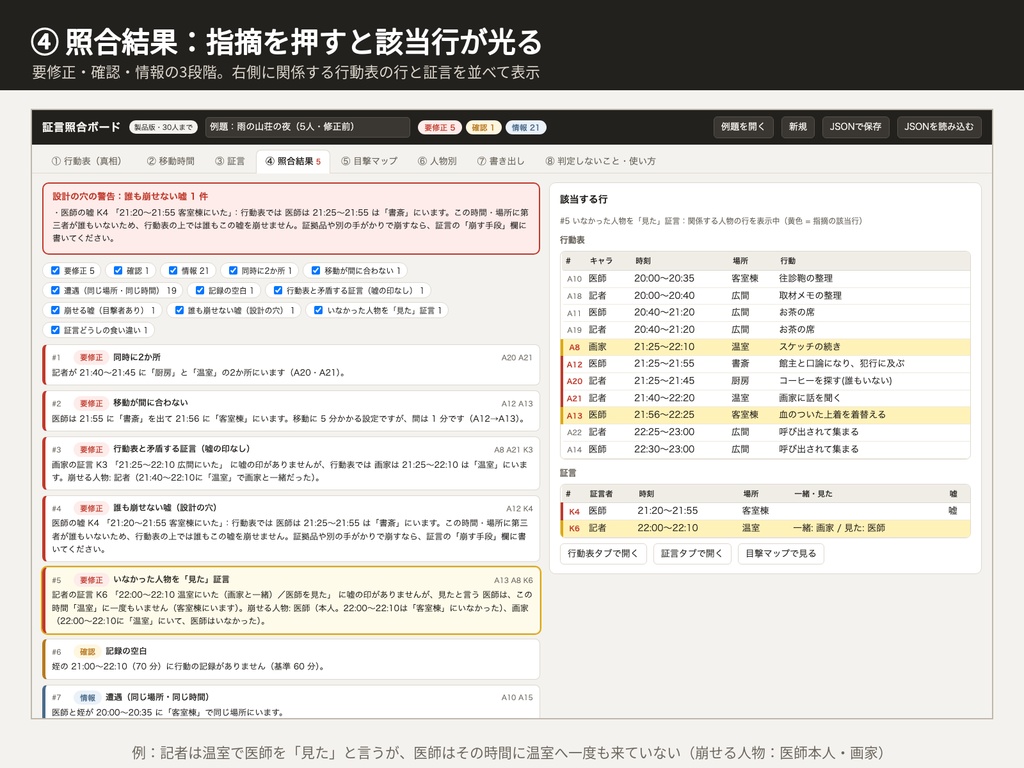
Task: Click row A22 記者 呼び出されて集まる
Action: pyautogui.click(x=765, y=432)
